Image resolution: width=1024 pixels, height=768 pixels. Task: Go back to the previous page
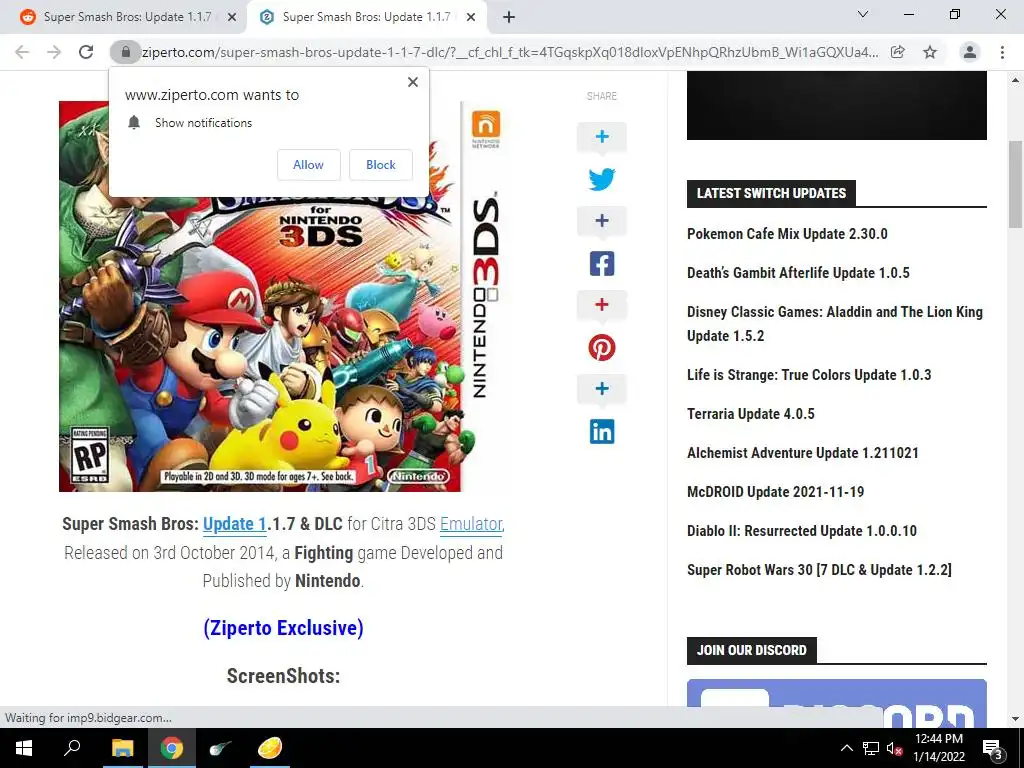(22, 52)
